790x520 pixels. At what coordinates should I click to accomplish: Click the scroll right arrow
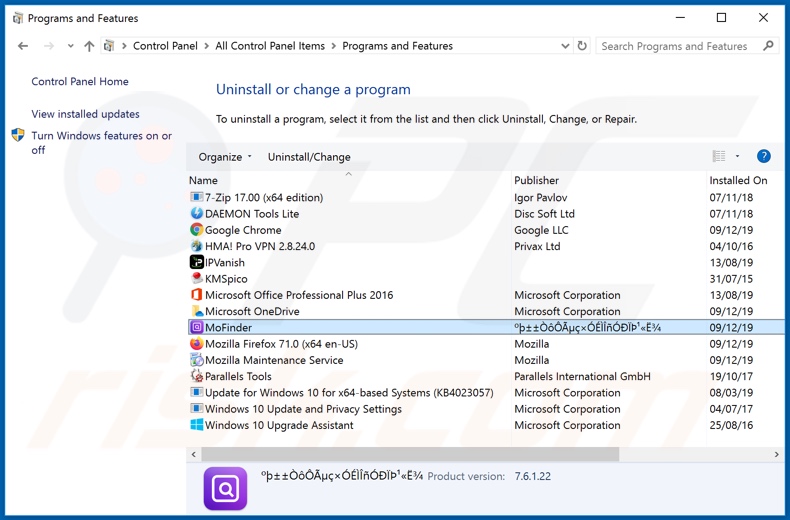pyautogui.click(x=776, y=454)
